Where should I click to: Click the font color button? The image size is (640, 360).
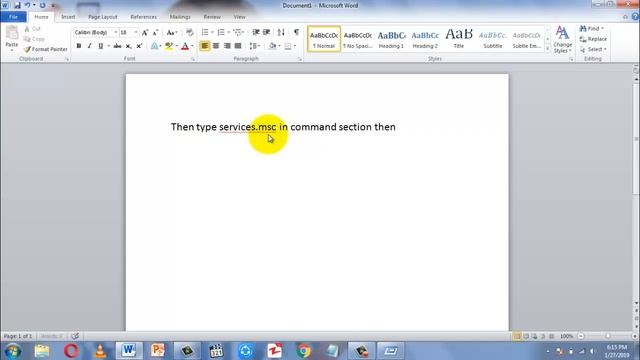pyautogui.click(x=185, y=46)
